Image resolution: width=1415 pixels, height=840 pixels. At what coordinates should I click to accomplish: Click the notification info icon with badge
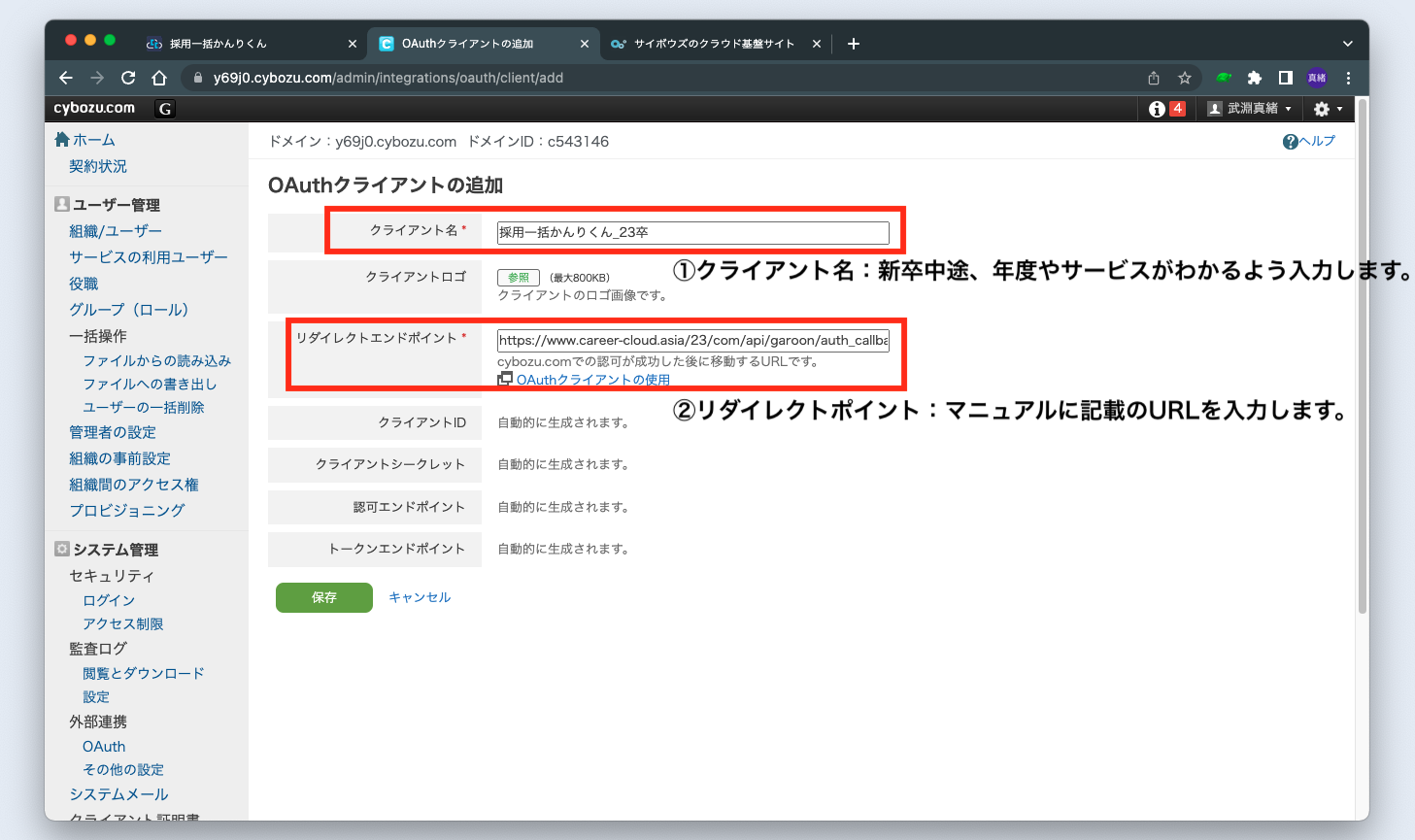coord(1166,109)
